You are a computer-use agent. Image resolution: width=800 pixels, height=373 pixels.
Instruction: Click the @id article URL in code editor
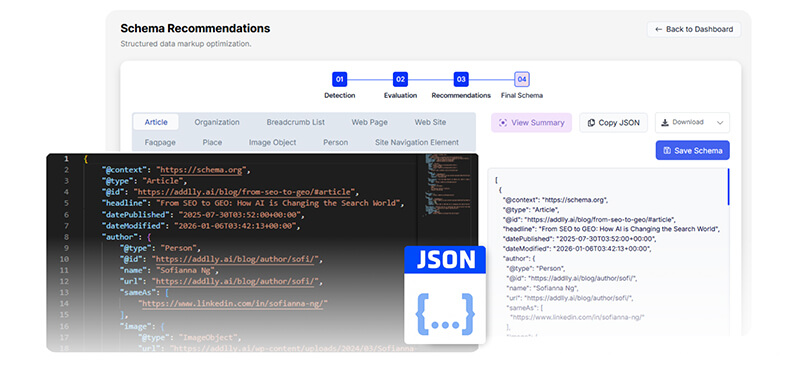click(245, 192)
